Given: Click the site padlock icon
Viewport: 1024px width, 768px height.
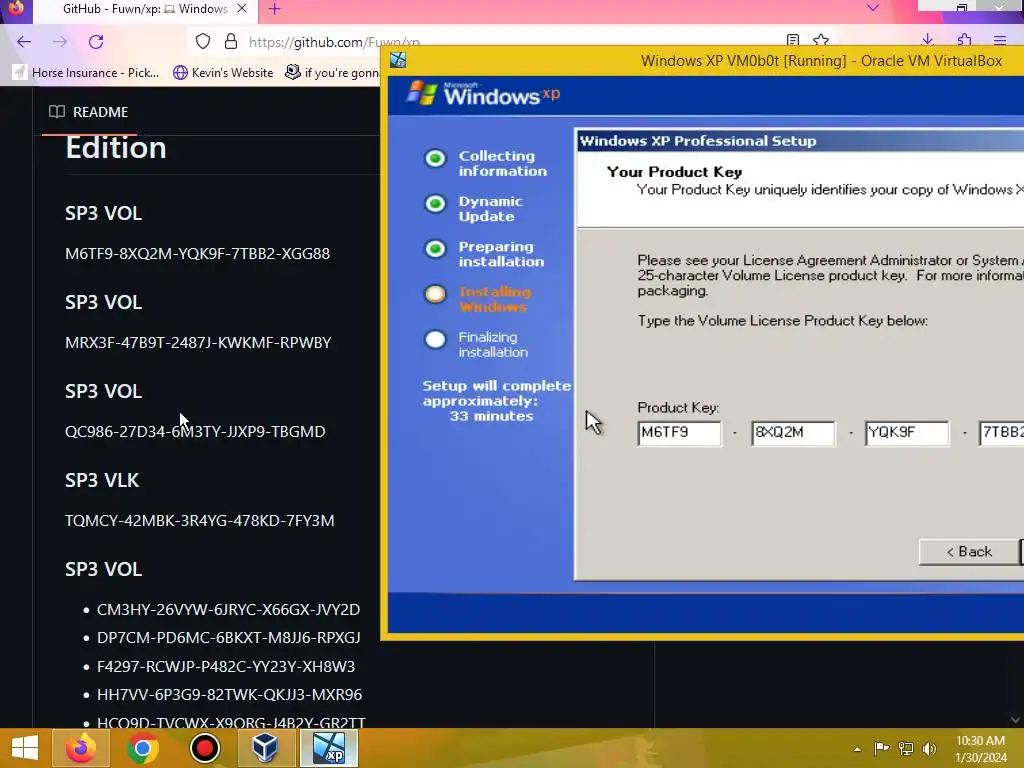Looking at the screenshot, I should pyautogui.click(x=231, y=42).
